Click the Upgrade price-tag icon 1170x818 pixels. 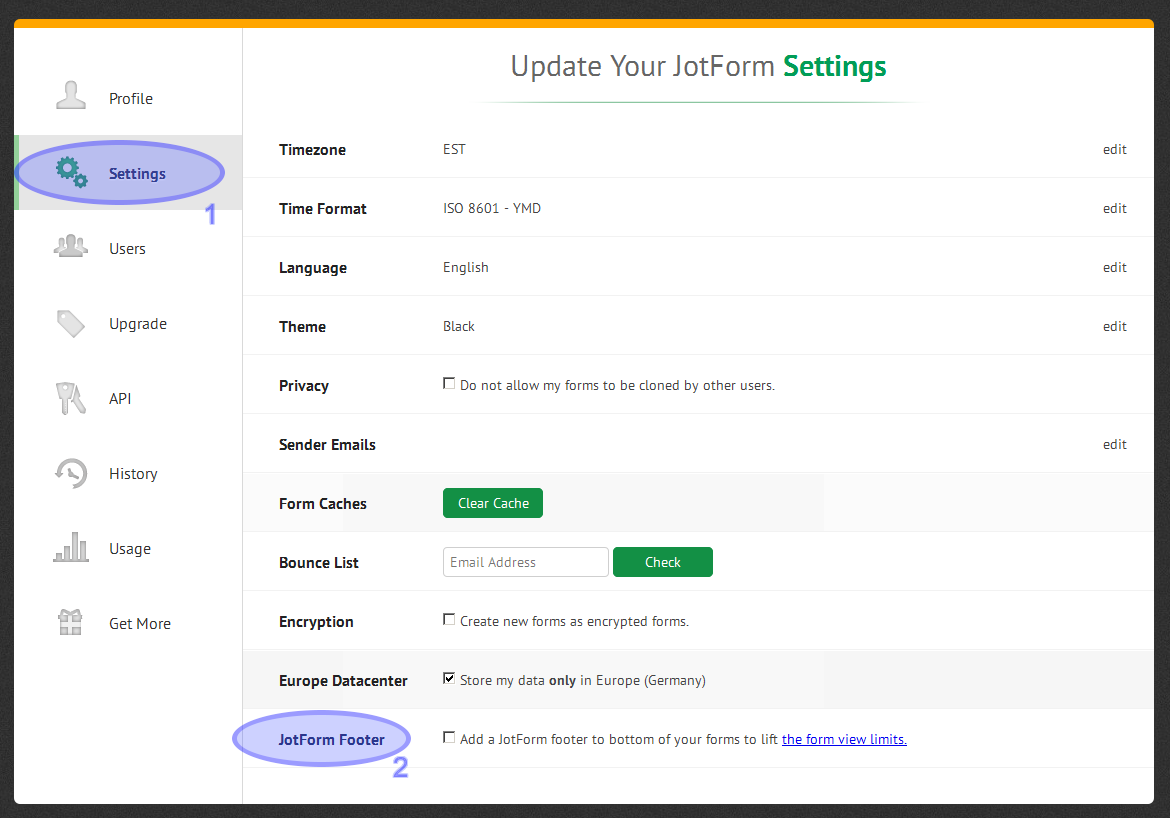70,320
